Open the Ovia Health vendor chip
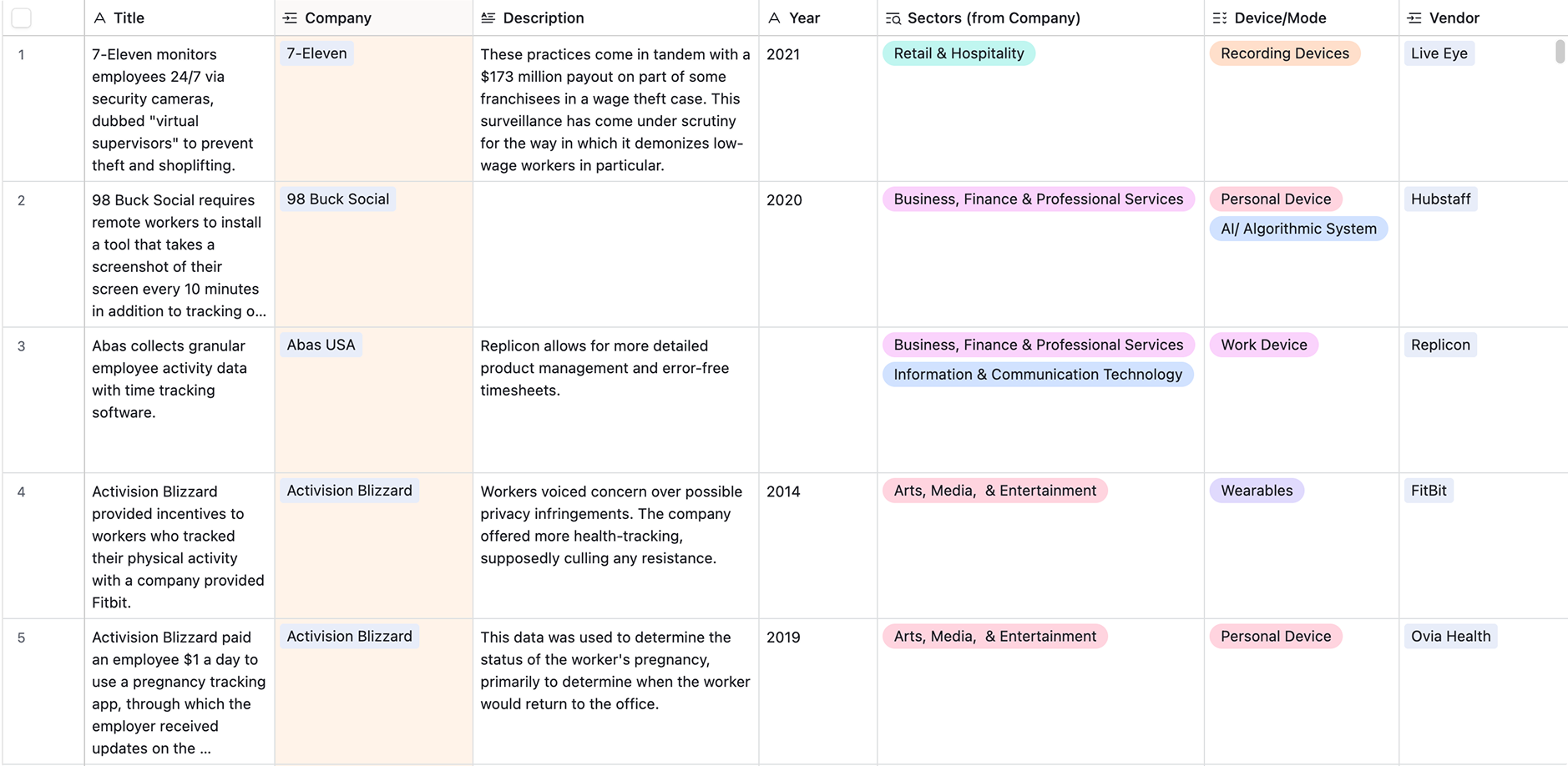The image size is (1568, 766). [x=1450, y=637]
